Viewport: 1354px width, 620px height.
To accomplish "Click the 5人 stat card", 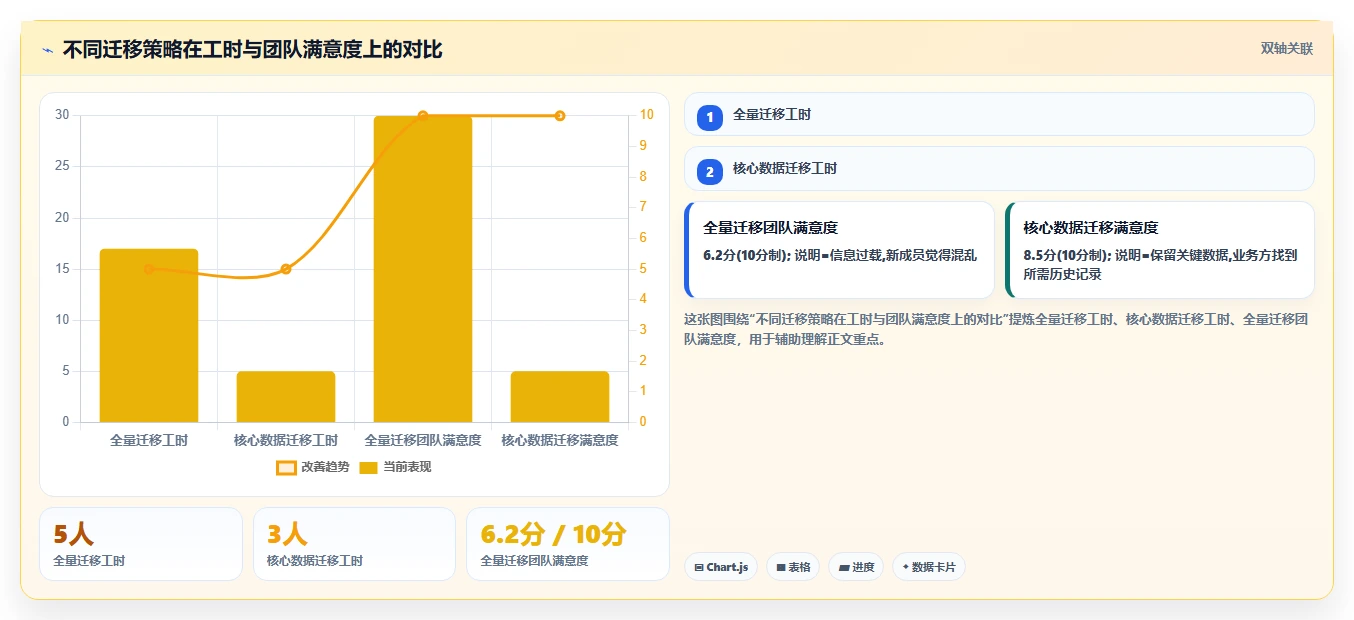I will tap(141, 544).
